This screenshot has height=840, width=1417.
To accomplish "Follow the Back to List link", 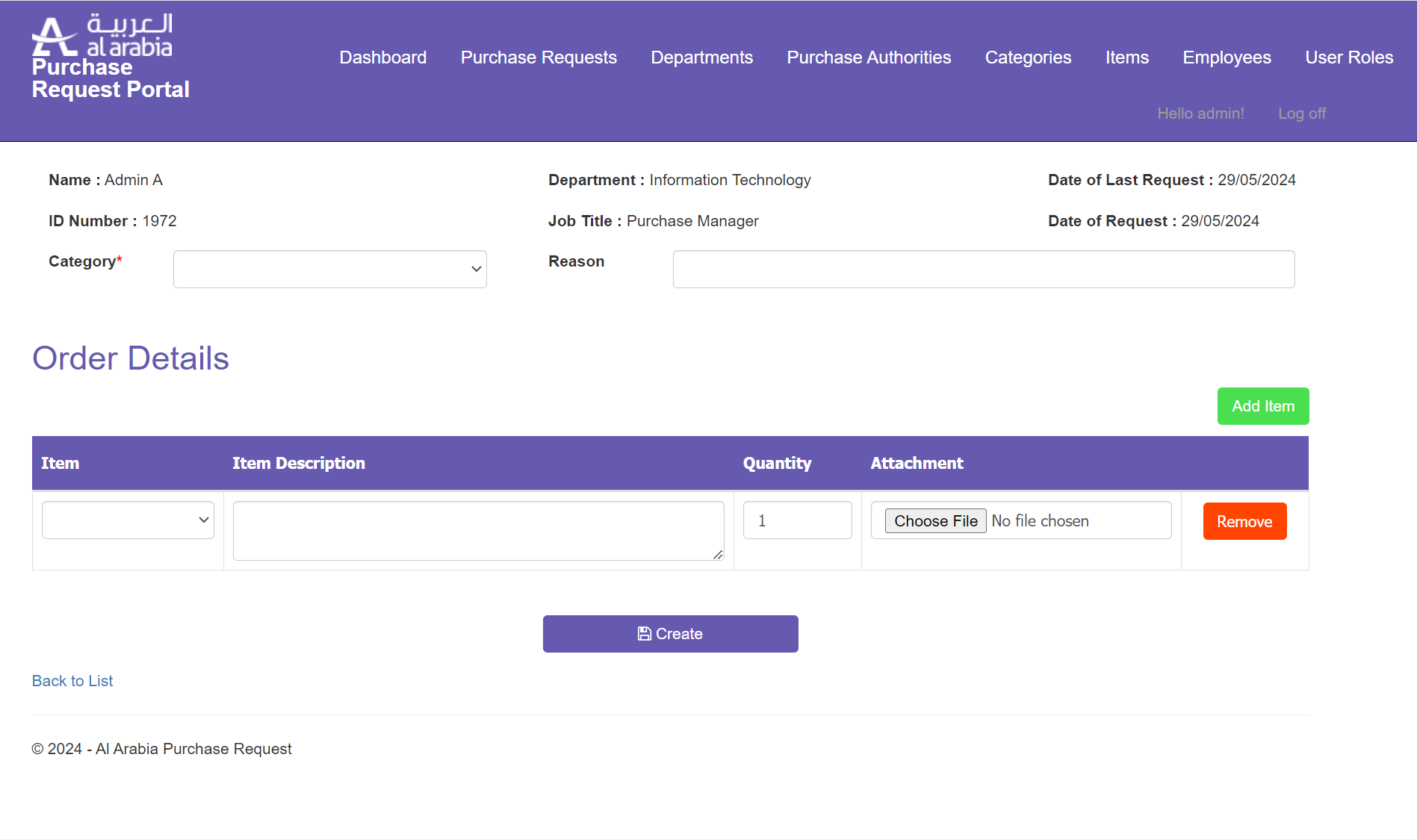I will pyautogui.click(x=72, y=681).
